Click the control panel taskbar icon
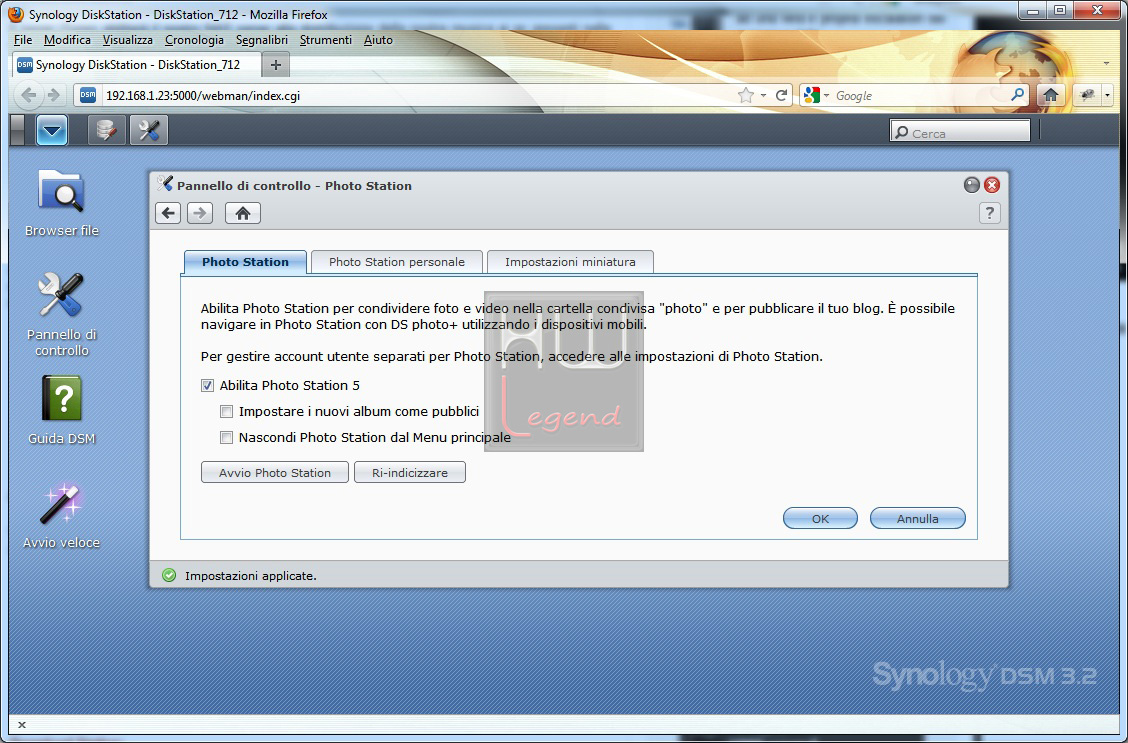The width and height of the screenshot is (1128, 743). click(149, 130)
